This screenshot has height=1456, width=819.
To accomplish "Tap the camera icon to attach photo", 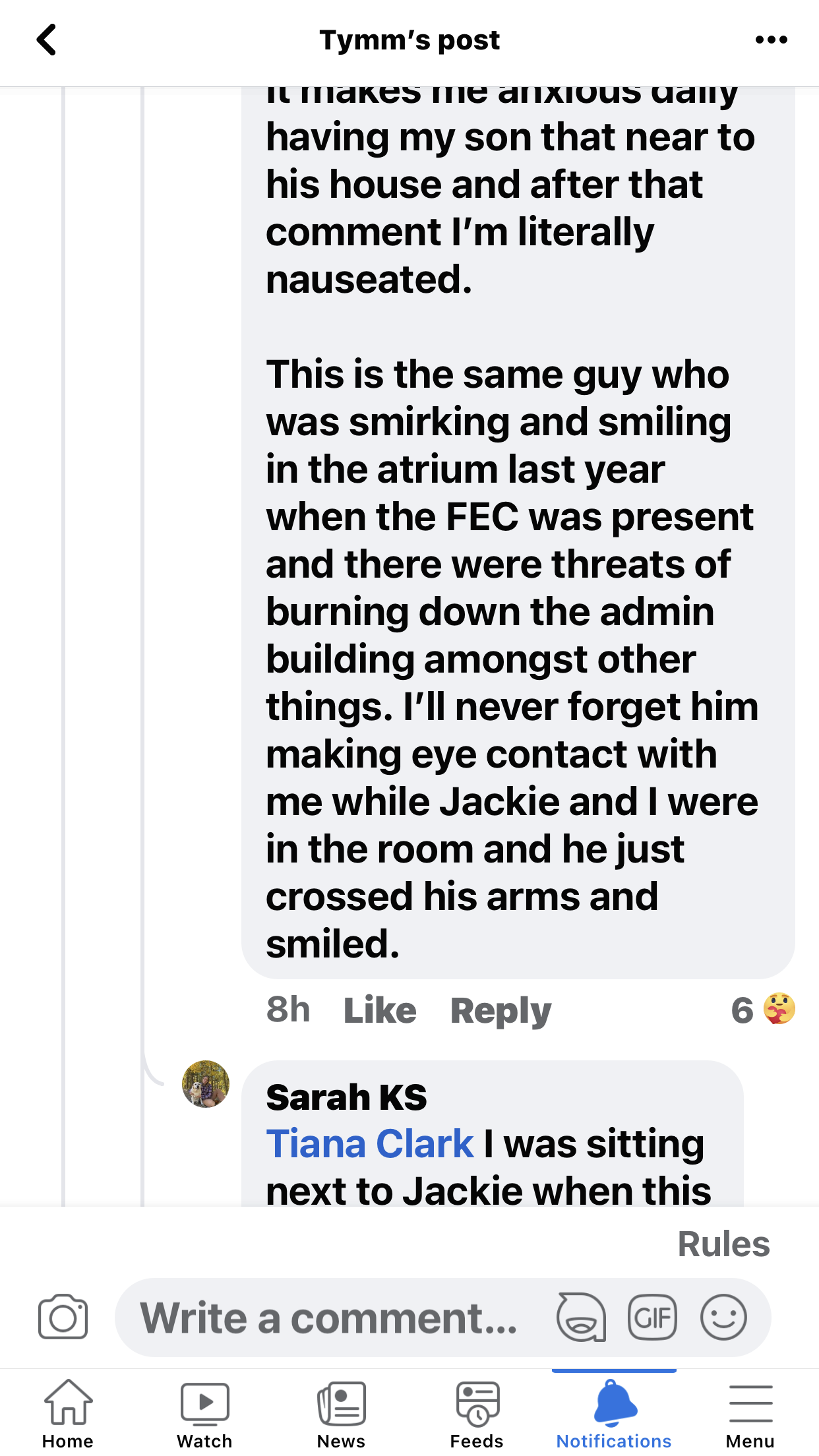I will 63,1318.
